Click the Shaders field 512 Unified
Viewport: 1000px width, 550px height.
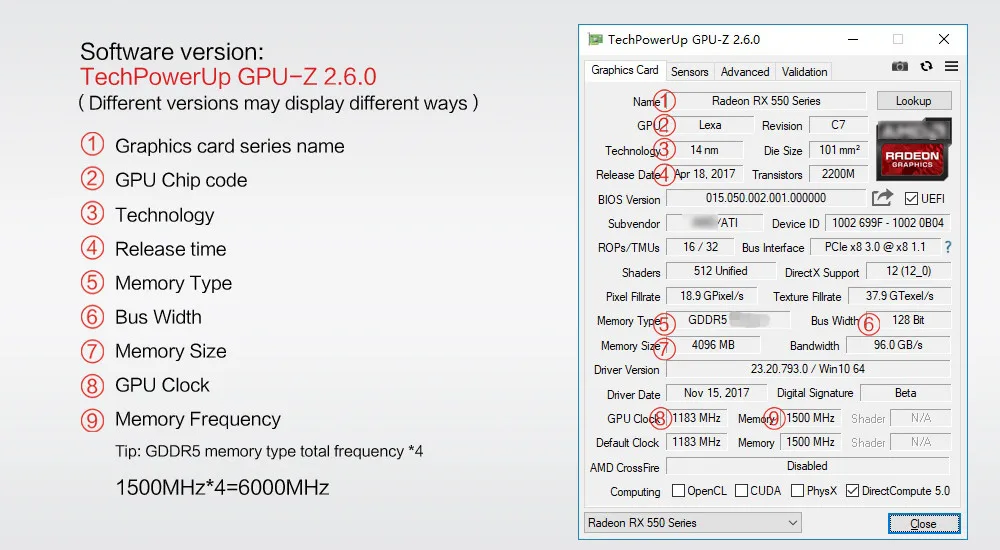pos(721,271)
